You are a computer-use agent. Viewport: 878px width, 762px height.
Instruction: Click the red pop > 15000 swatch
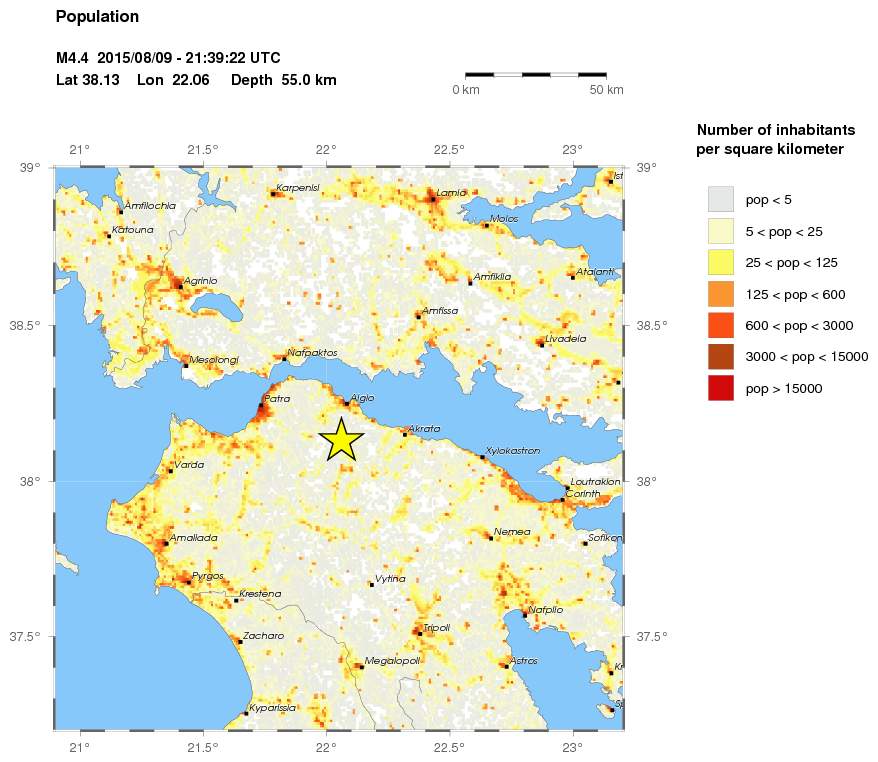[721, 389]
